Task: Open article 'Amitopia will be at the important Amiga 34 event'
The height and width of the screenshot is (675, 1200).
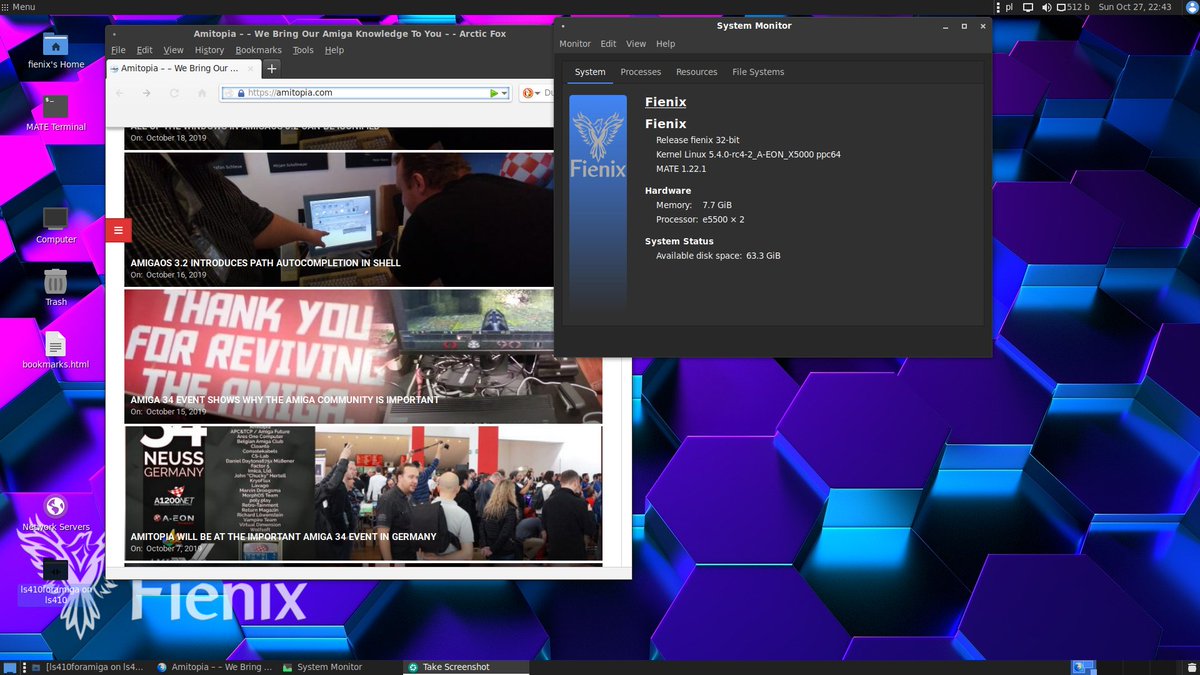Action: [283, 537]
